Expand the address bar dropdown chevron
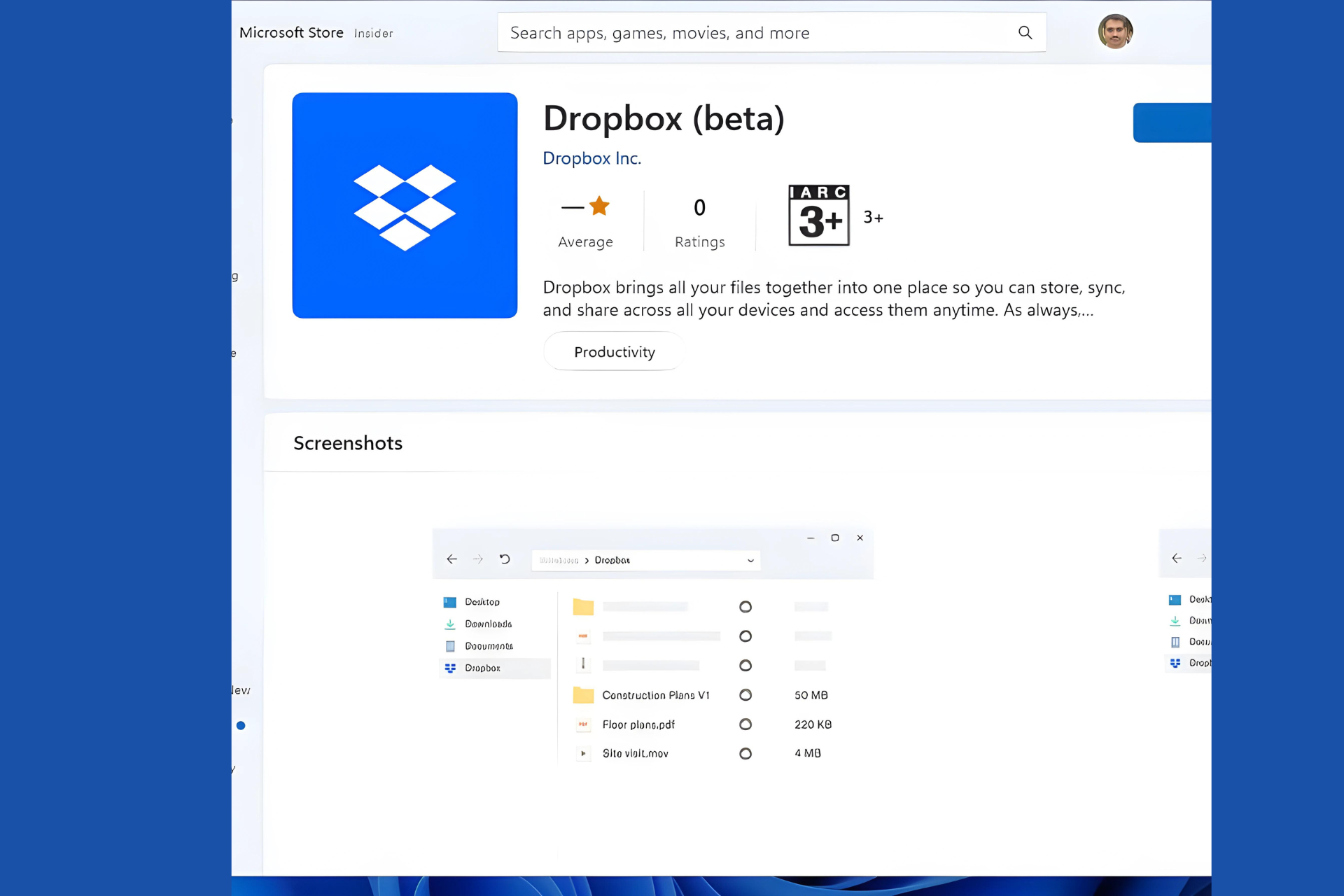Viewport: 1344px width, 896px height. click(x=750, y=561)
